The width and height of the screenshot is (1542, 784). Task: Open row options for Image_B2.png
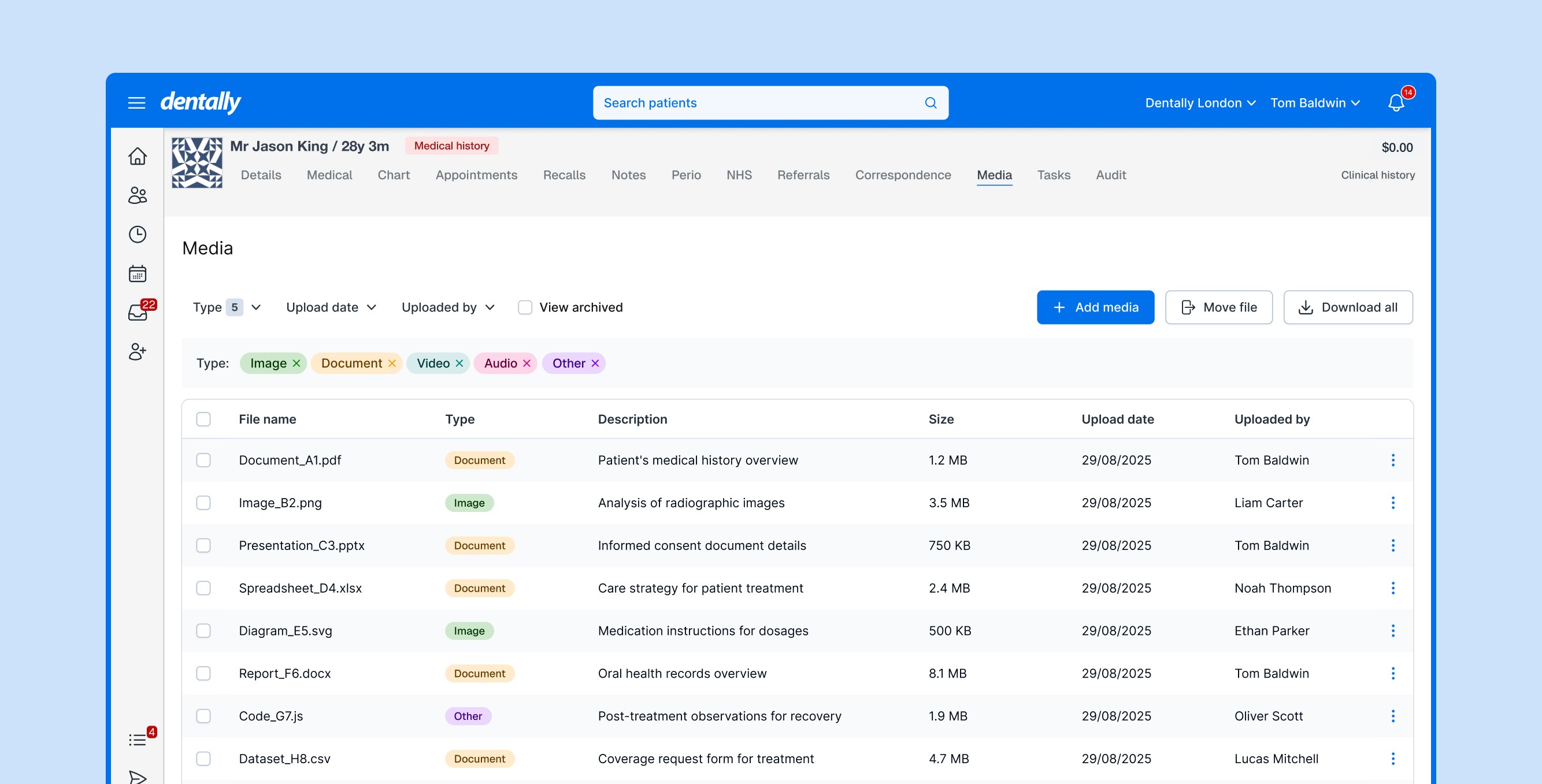click(1392, 503)
